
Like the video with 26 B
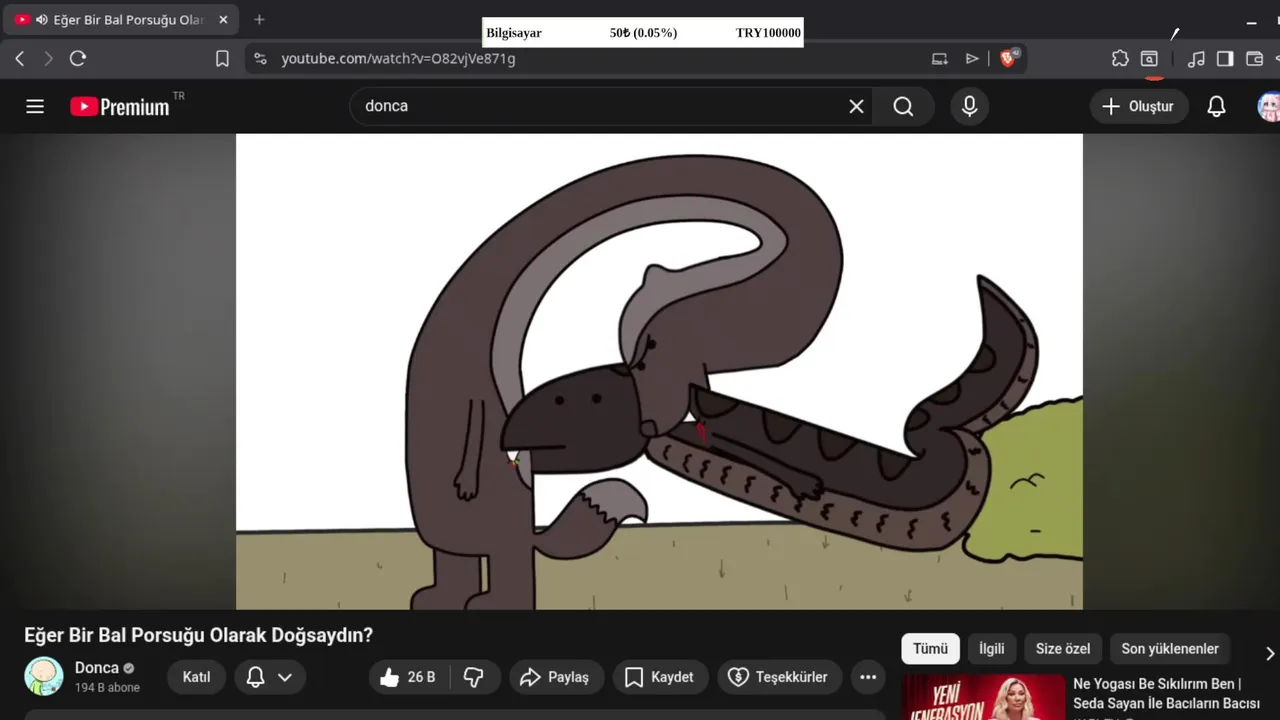coord(410,677)
